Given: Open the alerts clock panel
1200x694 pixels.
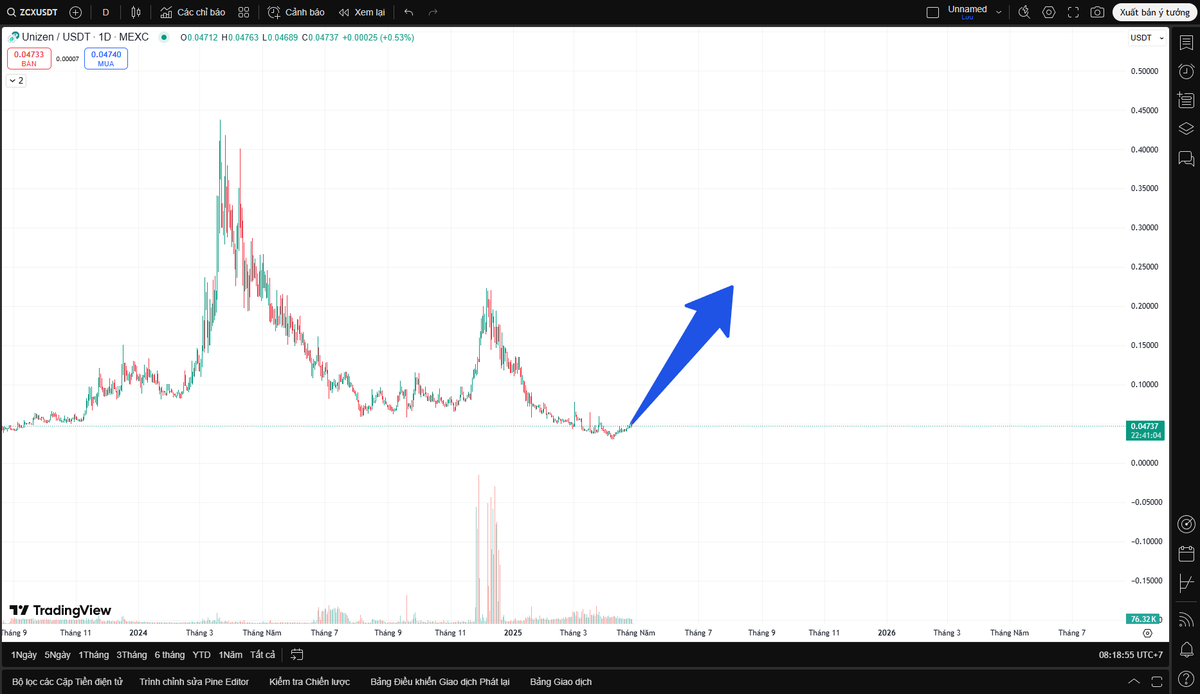Looking at the screenshot, I should click(x=1186, y=71).
